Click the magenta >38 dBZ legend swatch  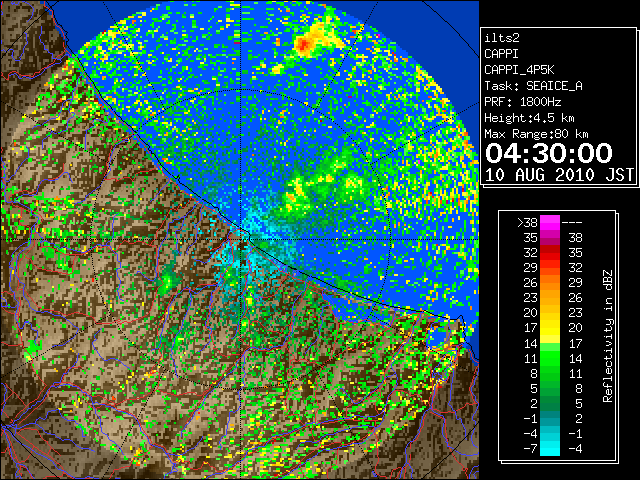point(550,222)
